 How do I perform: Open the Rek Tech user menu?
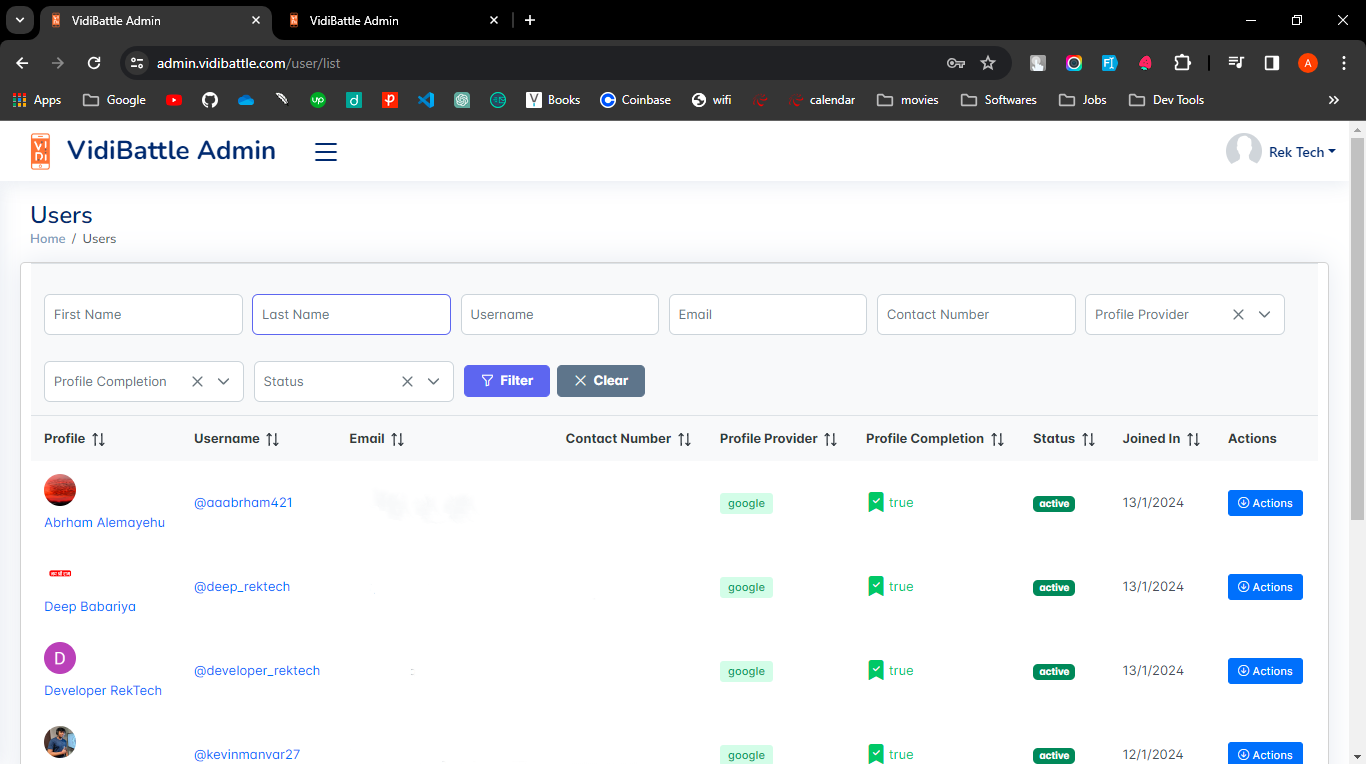(x=1281, y=151)
